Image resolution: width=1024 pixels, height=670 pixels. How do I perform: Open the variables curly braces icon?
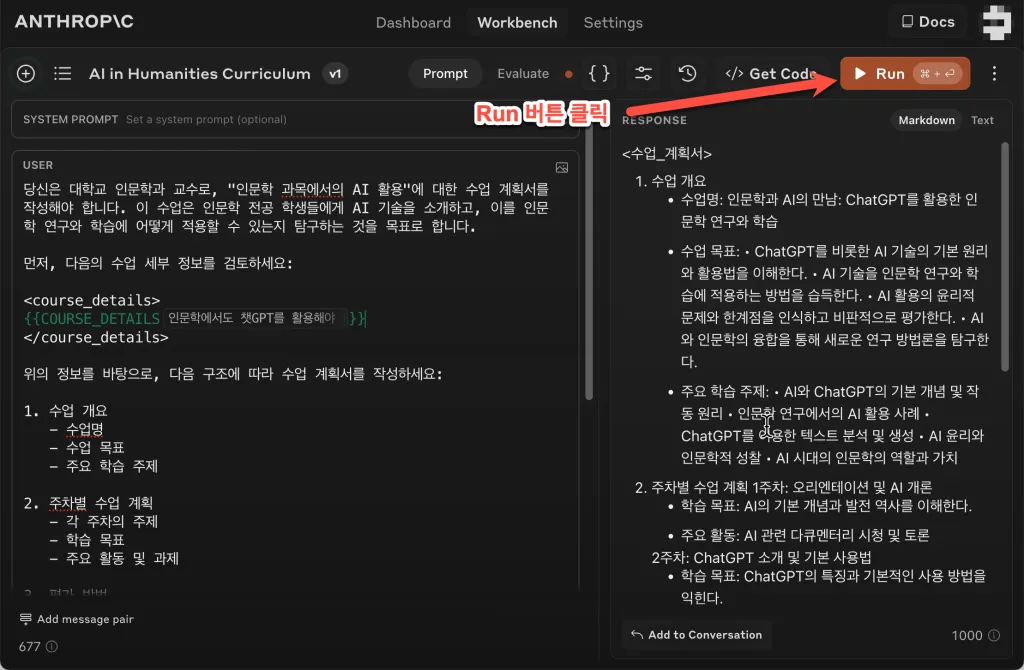point(599,73)
